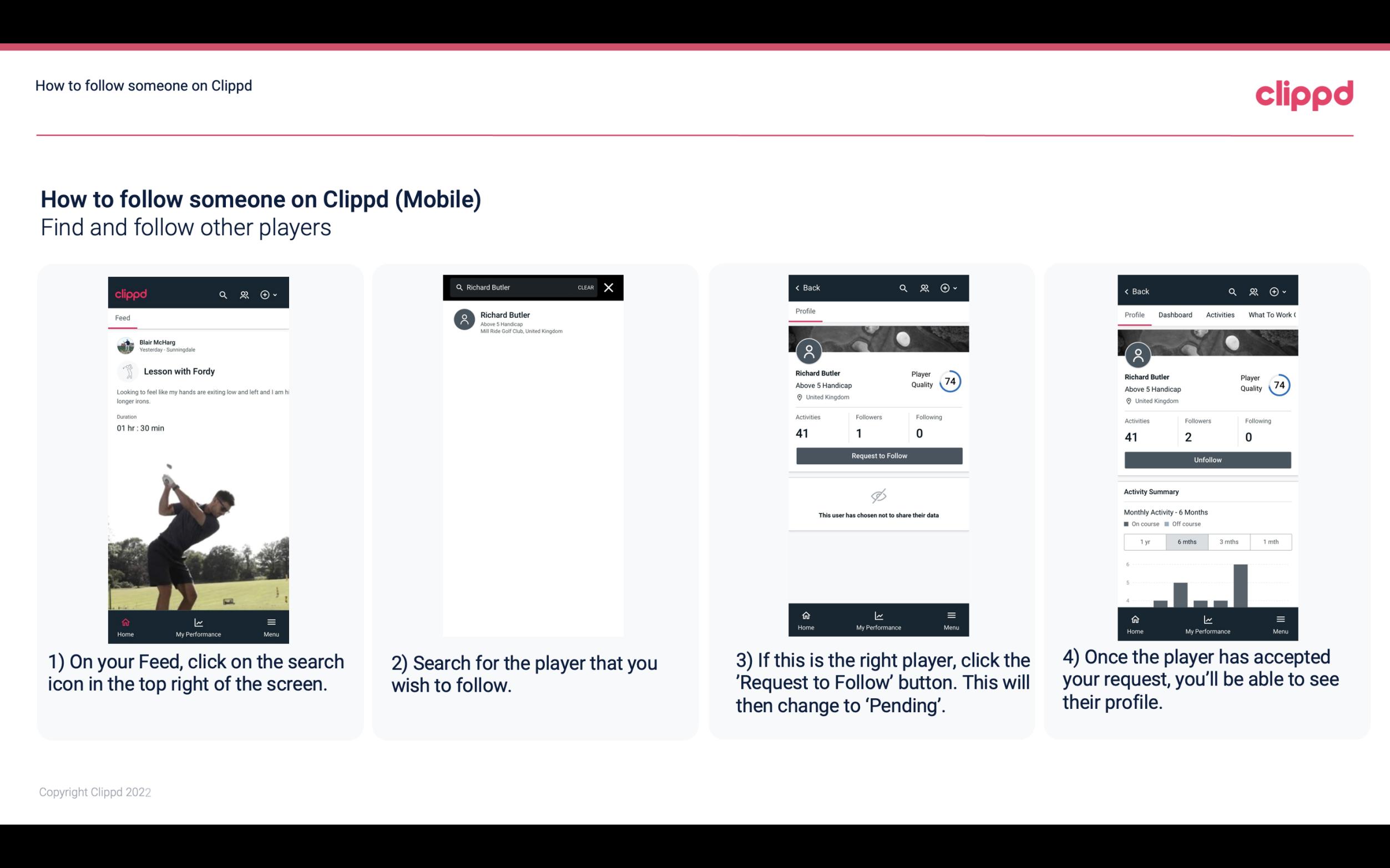Click the 'Request to Follow' button
Image resolution: width=1390 pixels, height=868 pixels.
(x=878, y=455)
